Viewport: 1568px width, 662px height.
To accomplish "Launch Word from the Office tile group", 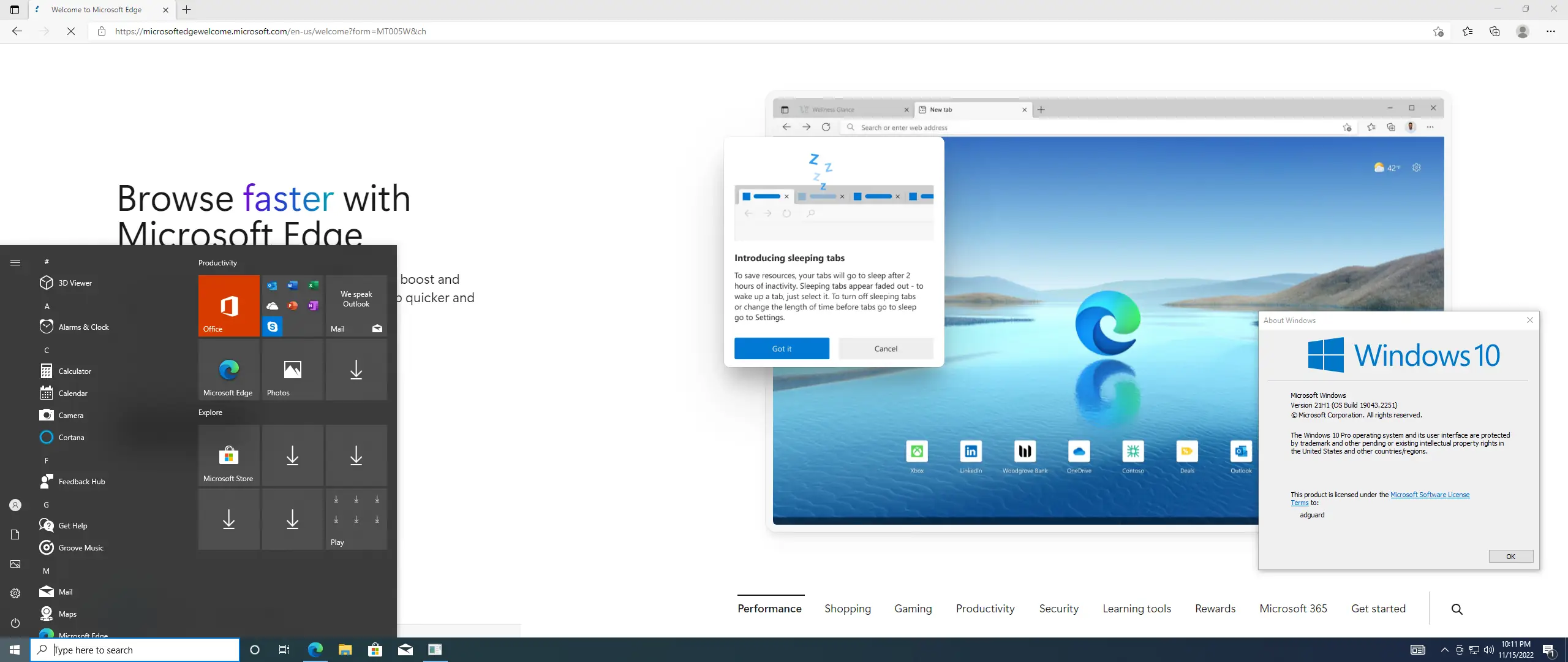I will coord(293,285).
